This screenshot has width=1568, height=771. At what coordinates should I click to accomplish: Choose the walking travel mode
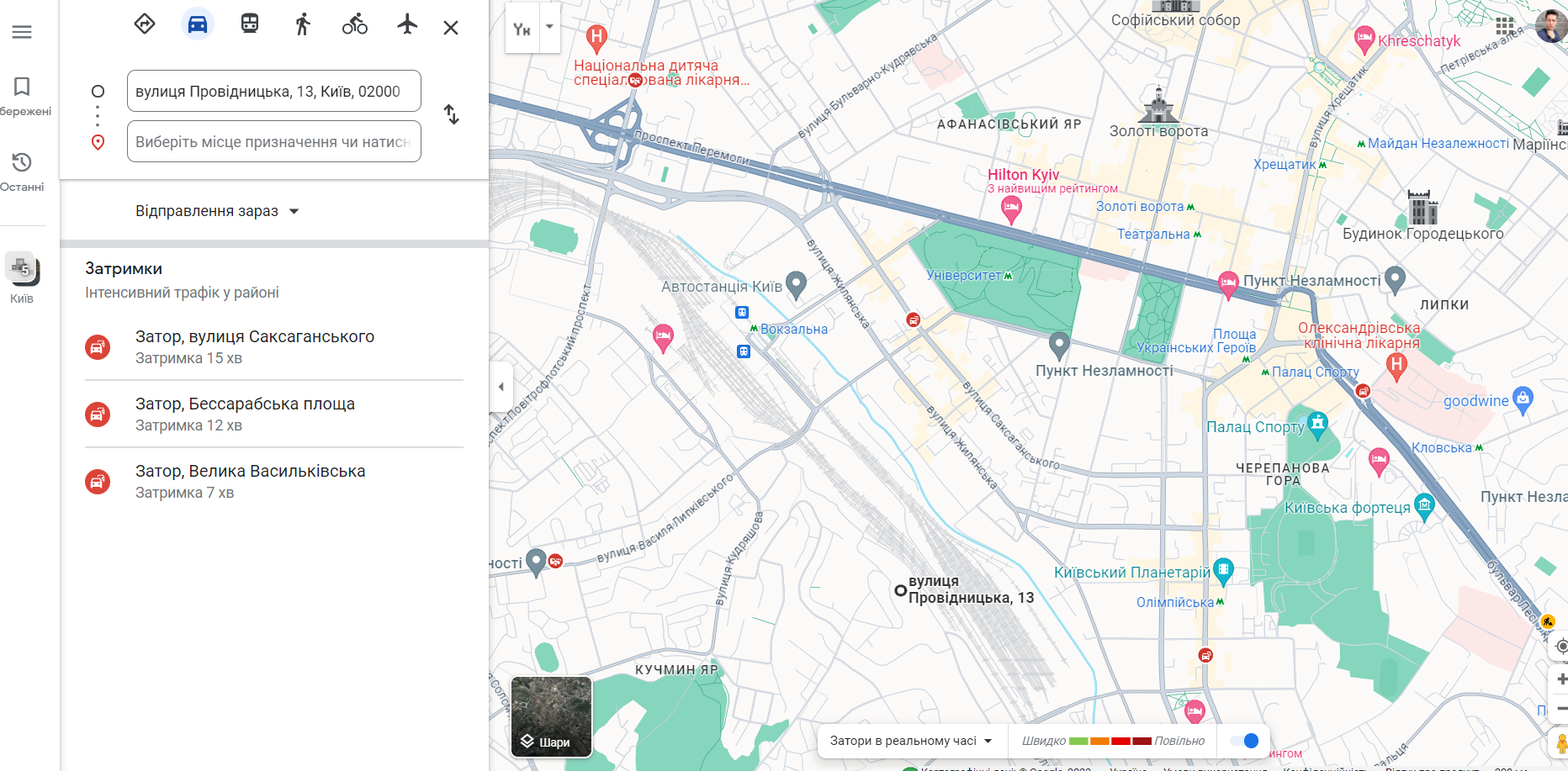(x=303, y=24)
